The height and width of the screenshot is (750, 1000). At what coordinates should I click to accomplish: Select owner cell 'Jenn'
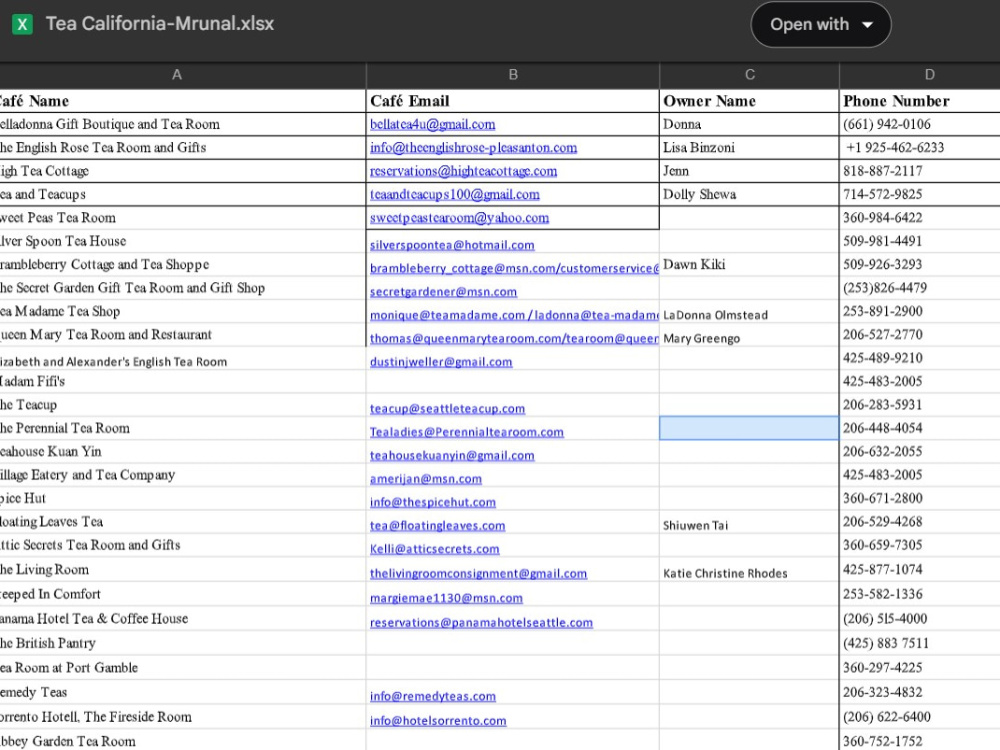click(749, 171)
